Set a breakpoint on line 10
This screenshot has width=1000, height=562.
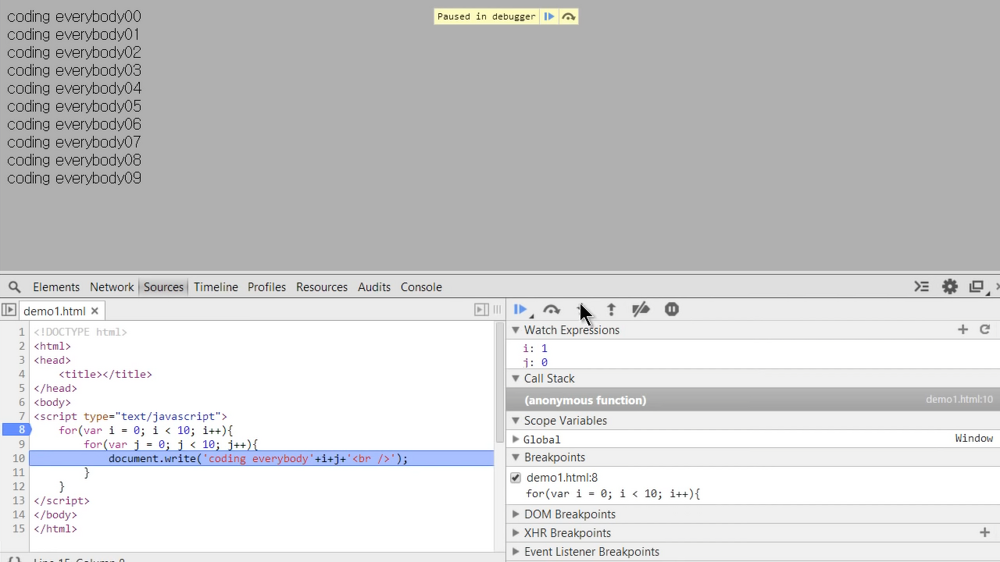click(x=18, y=458)
